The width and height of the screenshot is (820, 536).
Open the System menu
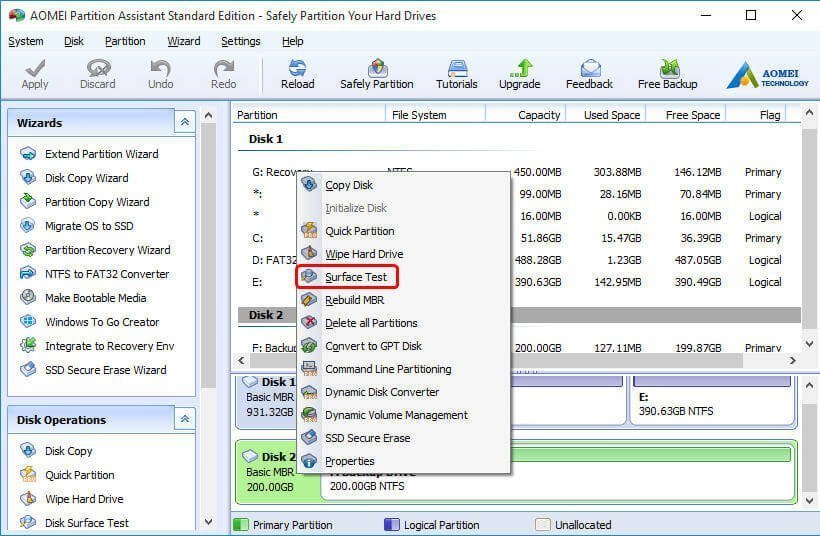pyautogui.click(x=26, y=41)
